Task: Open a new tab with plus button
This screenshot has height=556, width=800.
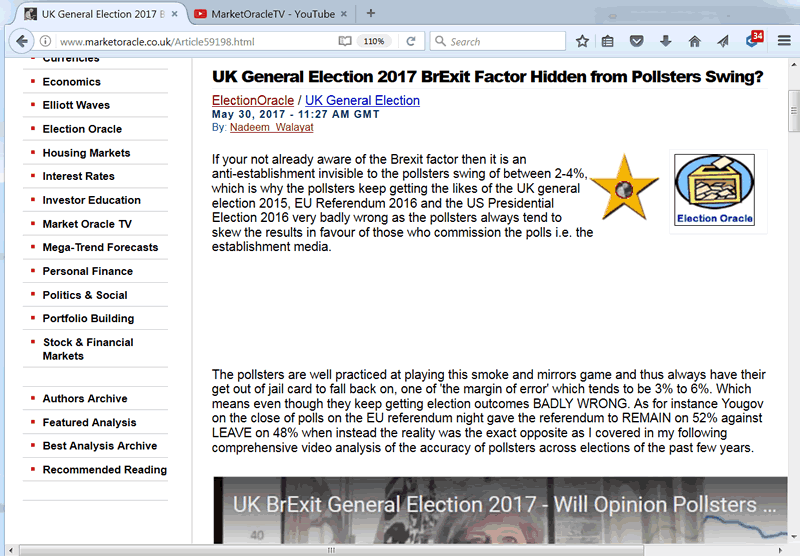Action: pyautogui.click(x=371, y=13)
